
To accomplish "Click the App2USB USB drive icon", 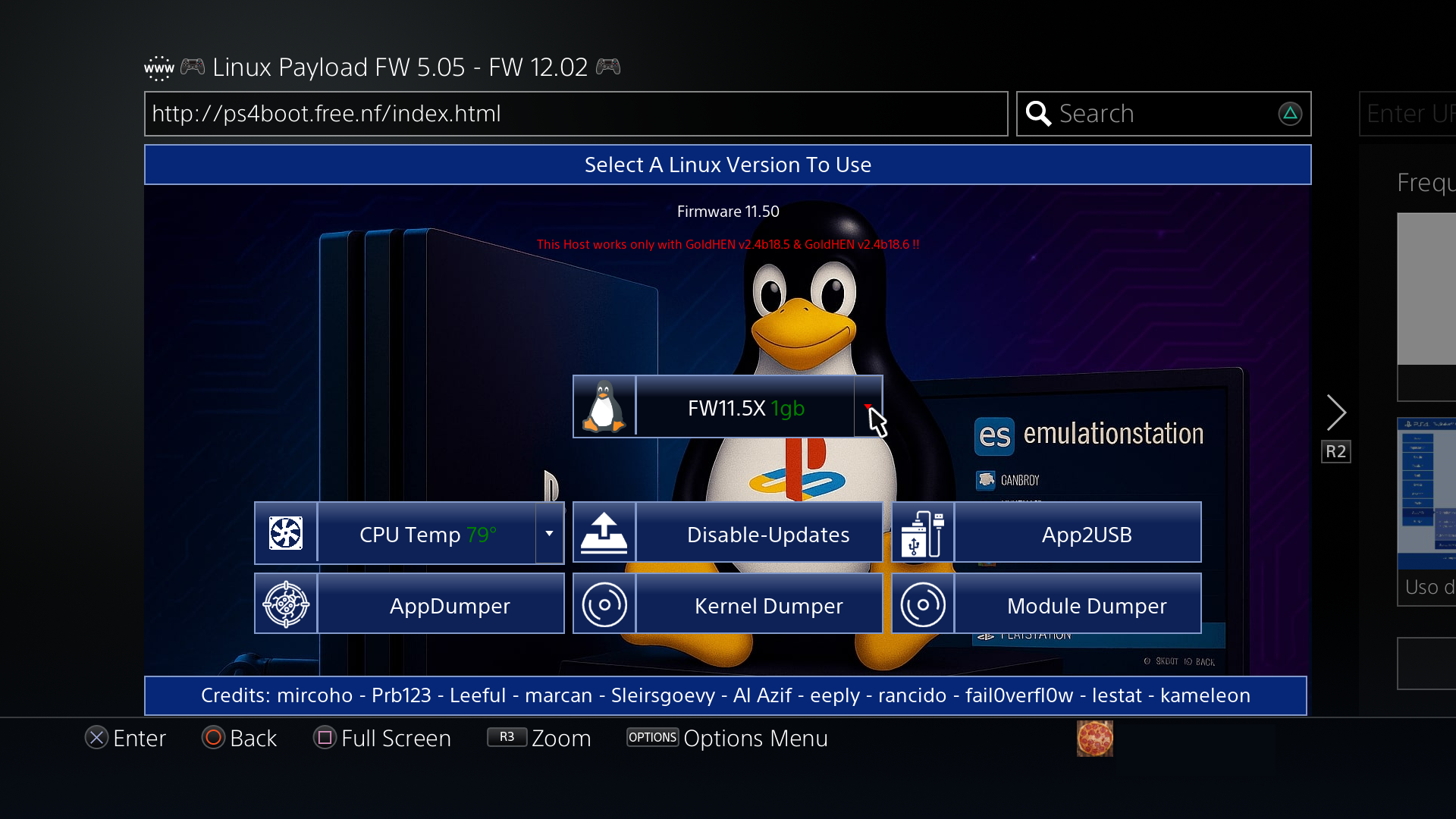I will click(923, 533).
